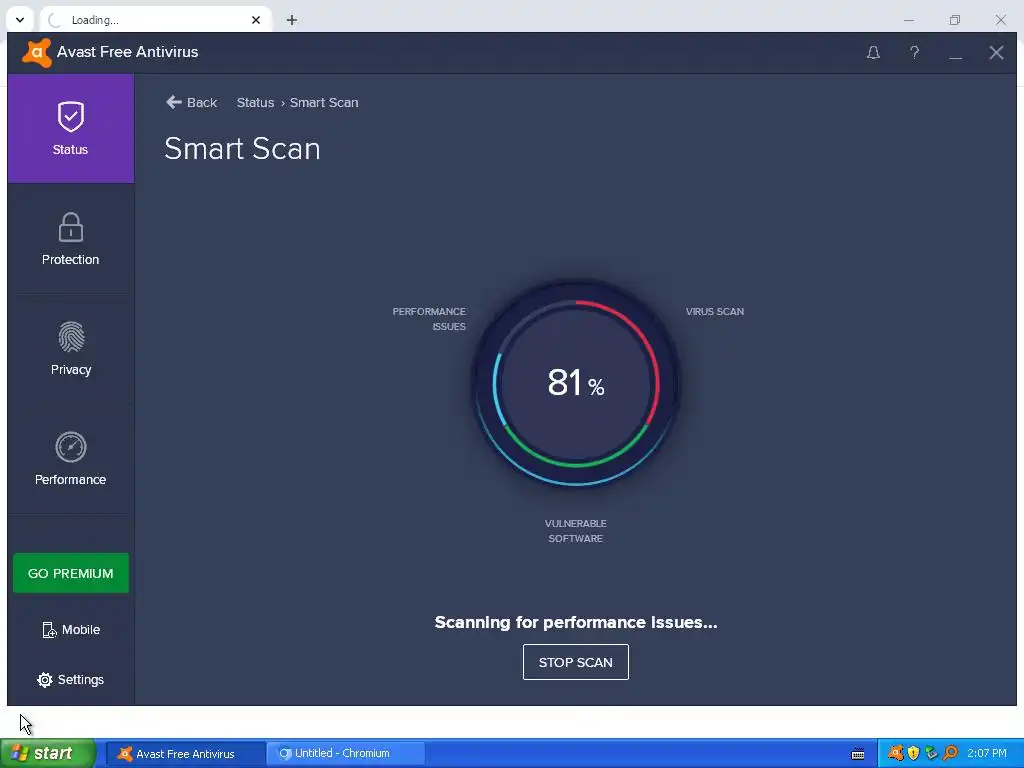
Task: Switch to Avast Free Antivirus taskbar item
Action: pos(185,754)
